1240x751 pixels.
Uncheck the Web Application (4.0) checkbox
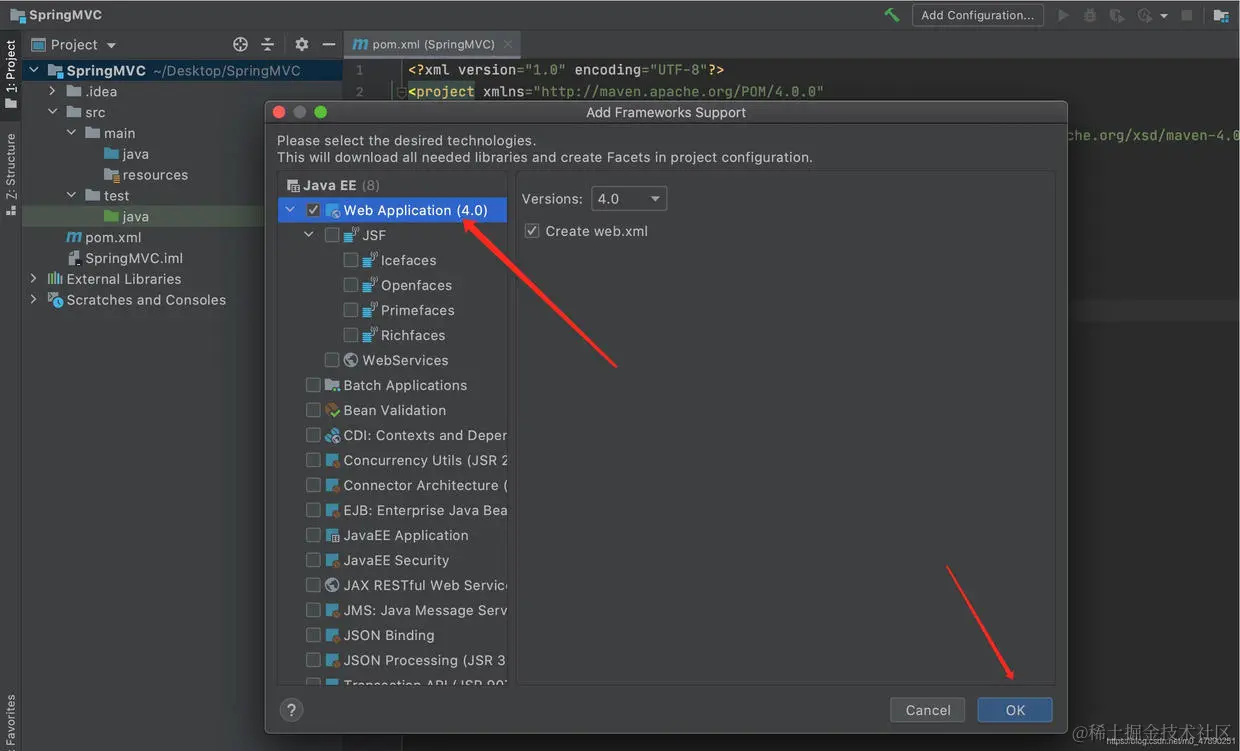(313, 210)
